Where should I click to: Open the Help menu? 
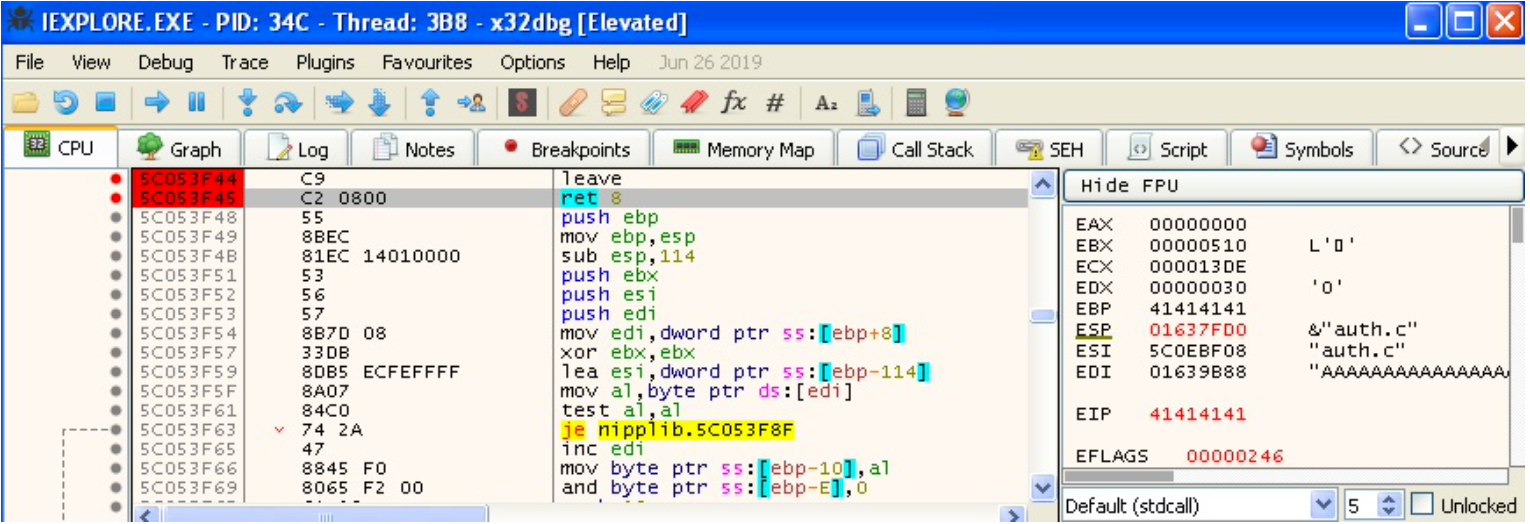pos(611,62)
